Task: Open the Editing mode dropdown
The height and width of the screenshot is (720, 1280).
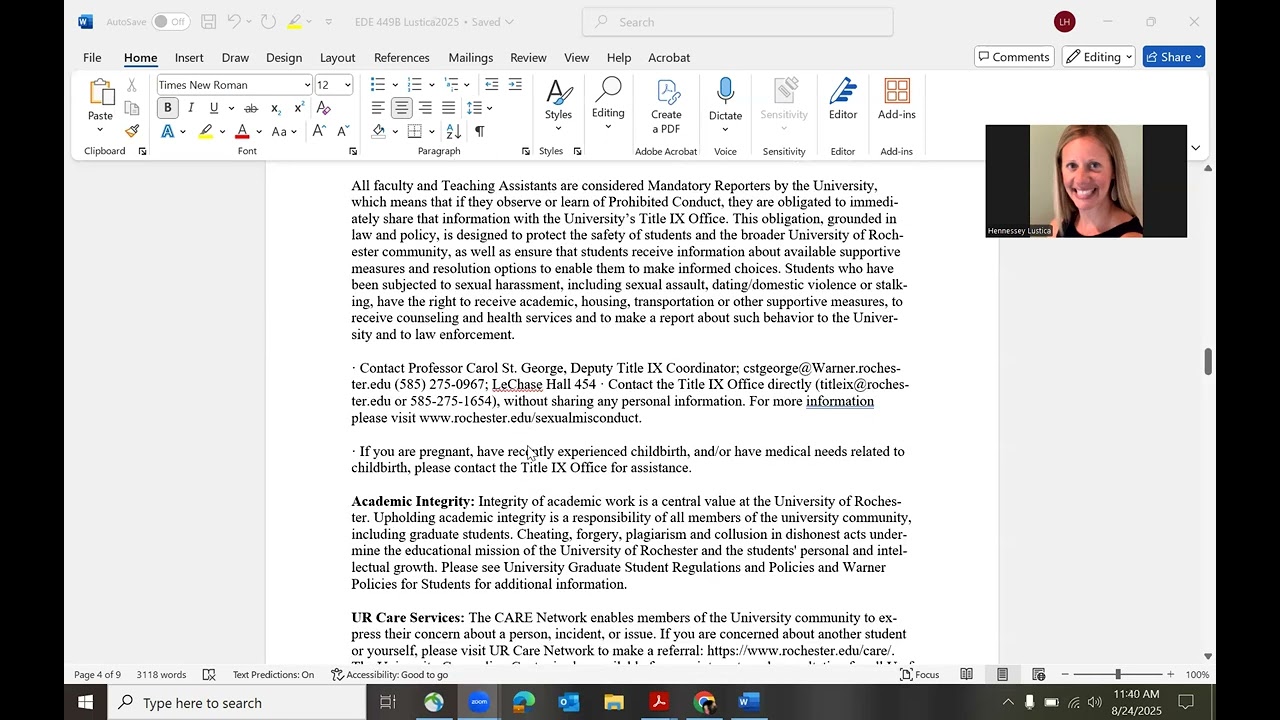Action: (x=1099, y=57)
